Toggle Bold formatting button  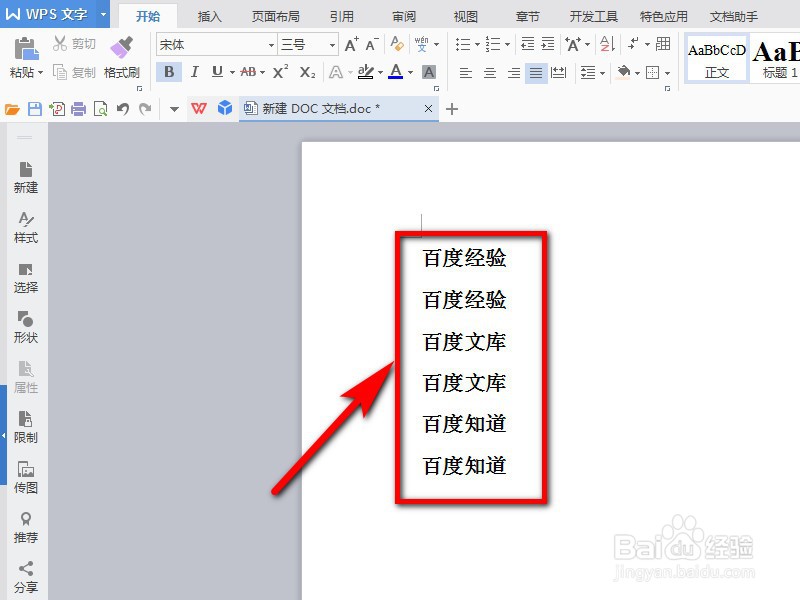[169, 72]
